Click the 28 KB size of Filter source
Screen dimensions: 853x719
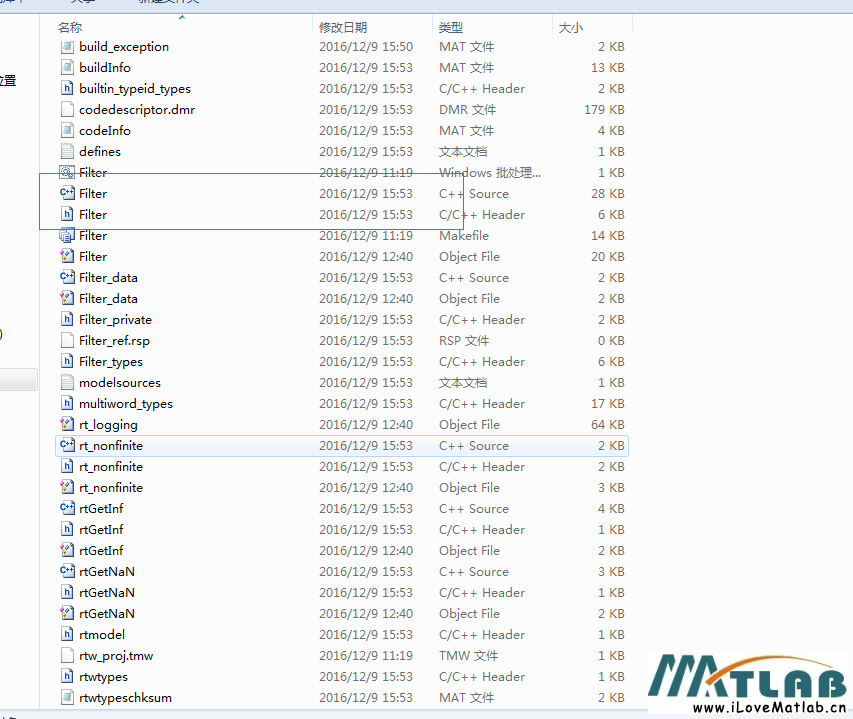pyautogui.click(x=608, y=194)
